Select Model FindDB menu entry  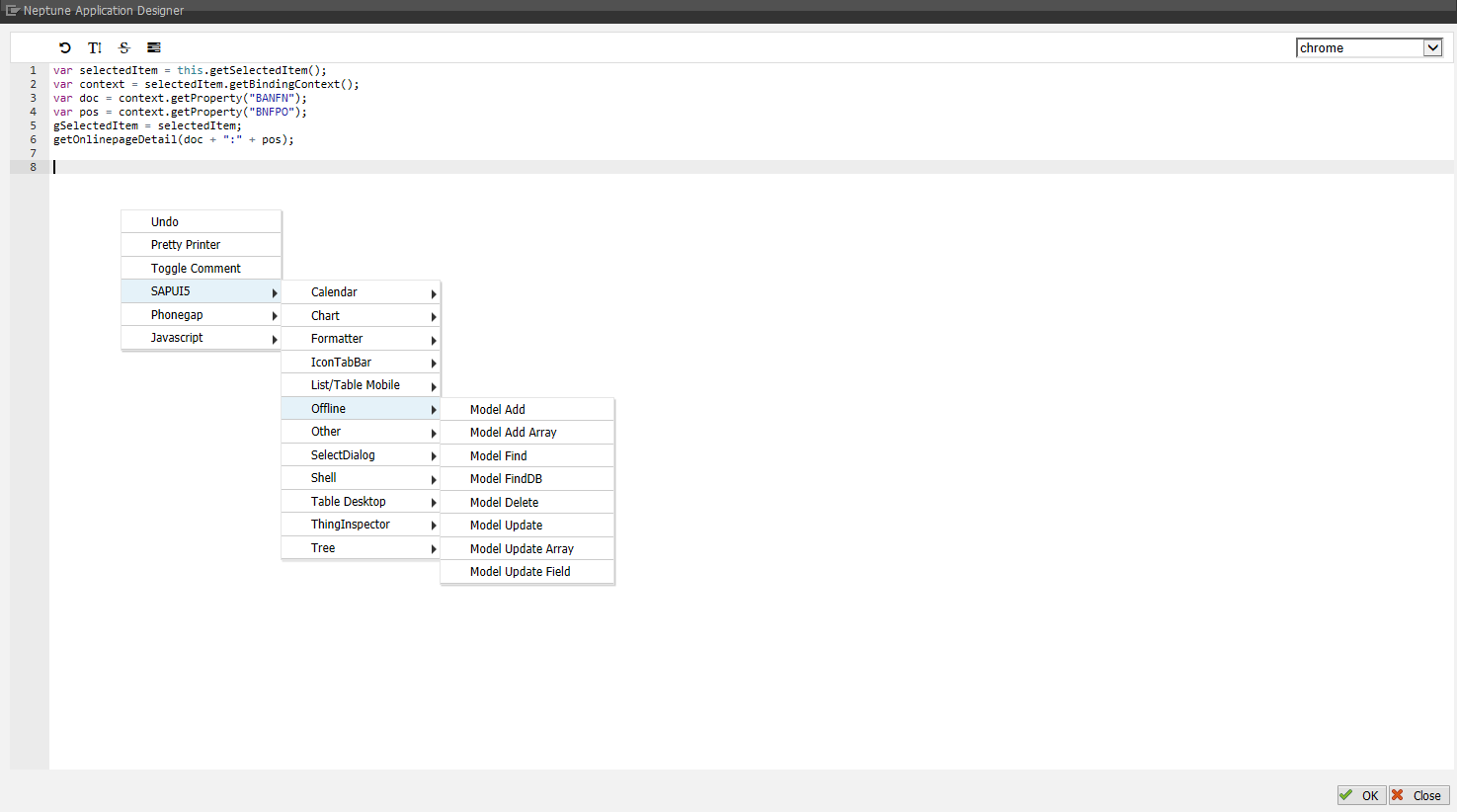pyautogui.click(x=526, y=478)
